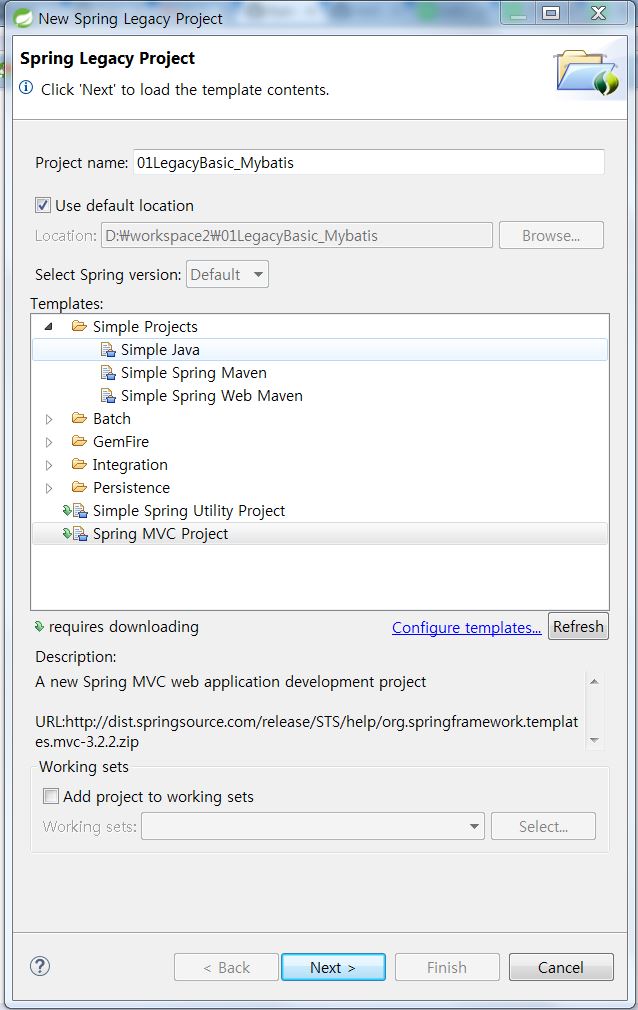Open the Select Spring version dropdown

pos(227,274)
